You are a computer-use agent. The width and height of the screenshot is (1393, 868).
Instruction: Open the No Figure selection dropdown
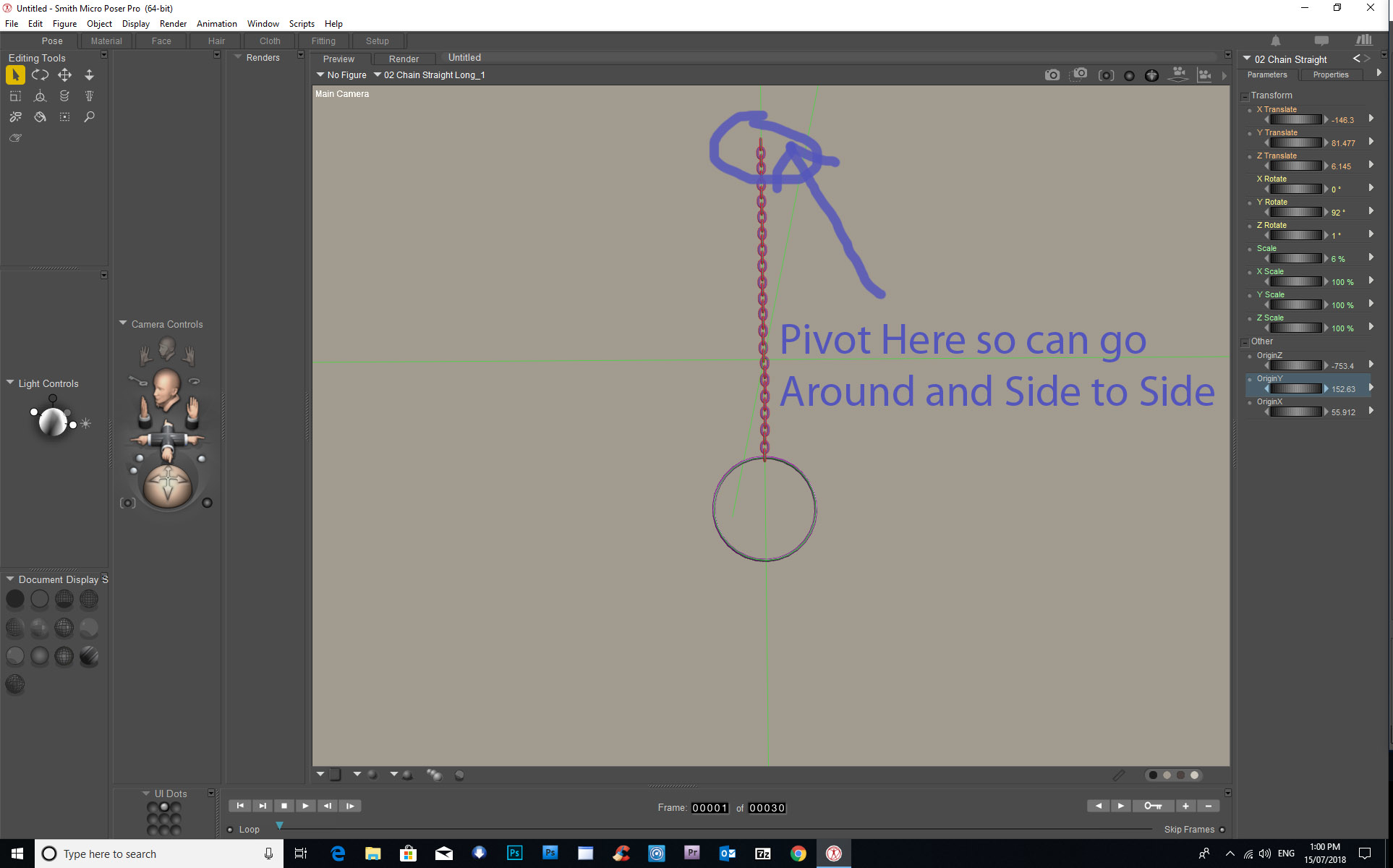(341, 75)
